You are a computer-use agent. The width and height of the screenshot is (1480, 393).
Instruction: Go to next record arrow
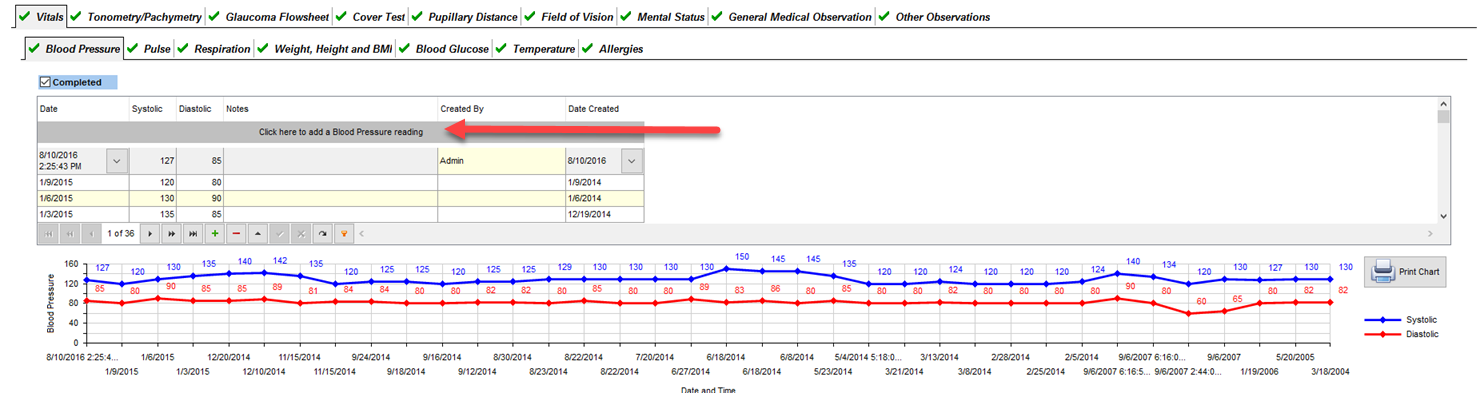150,234
